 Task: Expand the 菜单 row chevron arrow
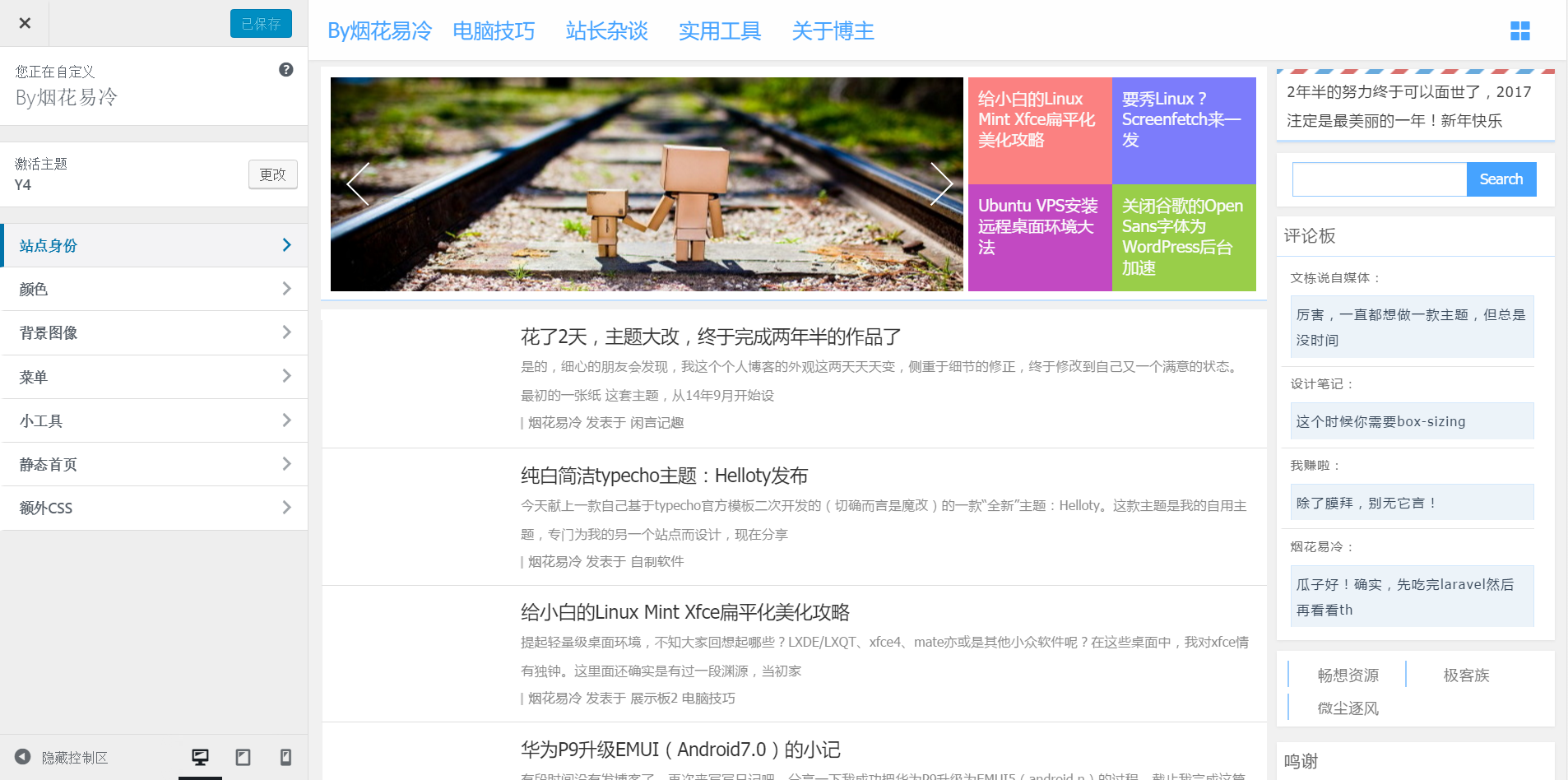click(x=286, y=376)
